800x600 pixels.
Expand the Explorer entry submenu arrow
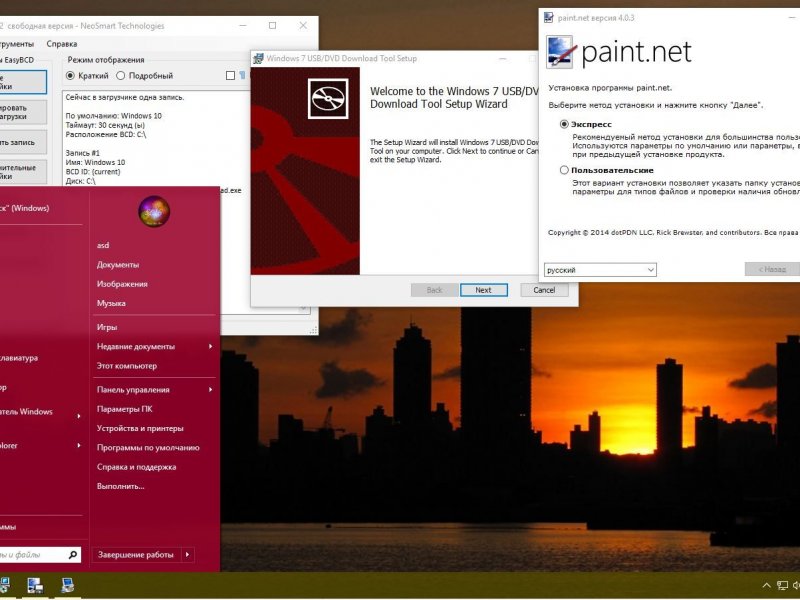pyautogui.click(x=79, y=445)
